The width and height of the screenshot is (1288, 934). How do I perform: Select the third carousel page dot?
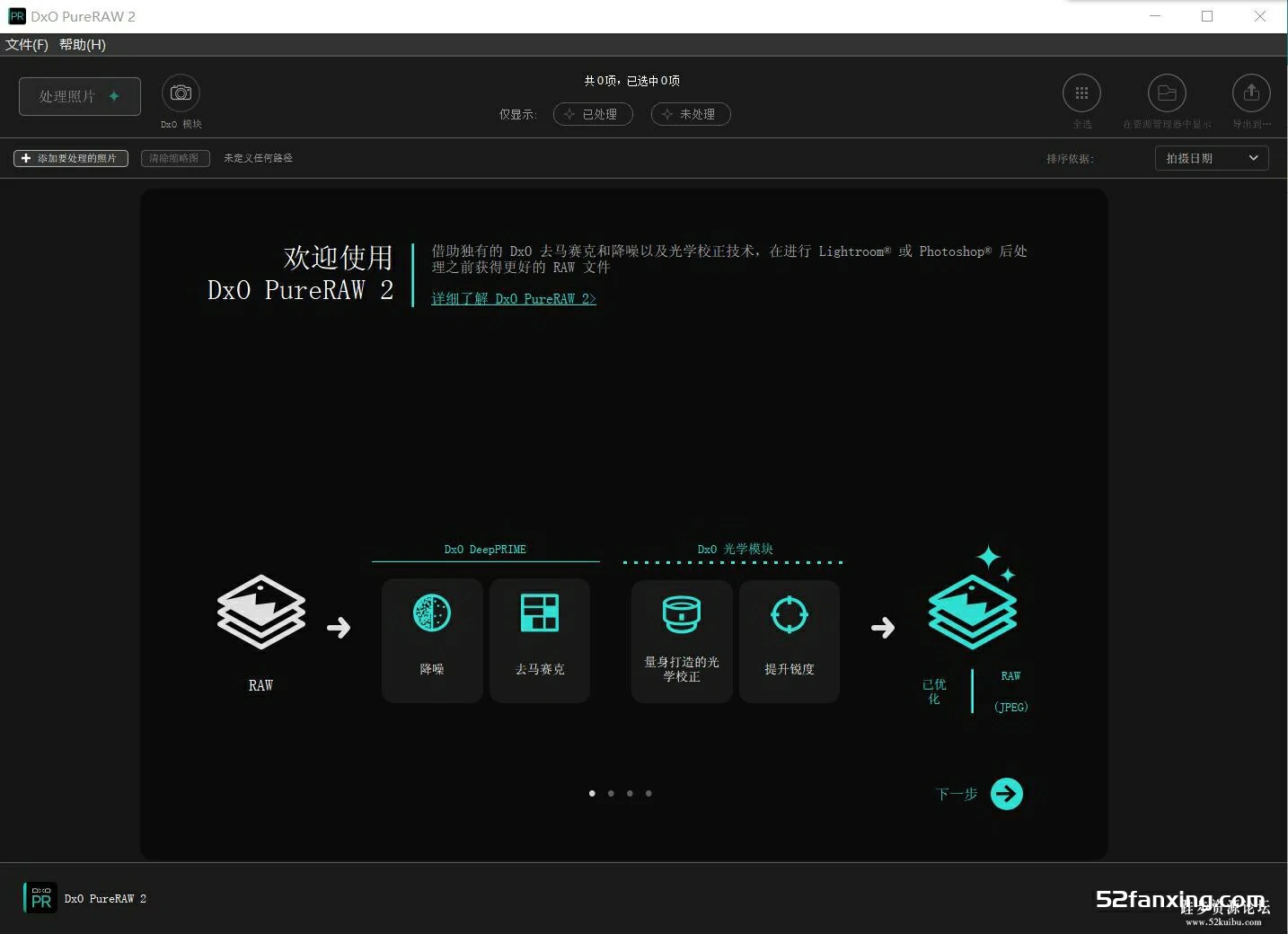630,793
